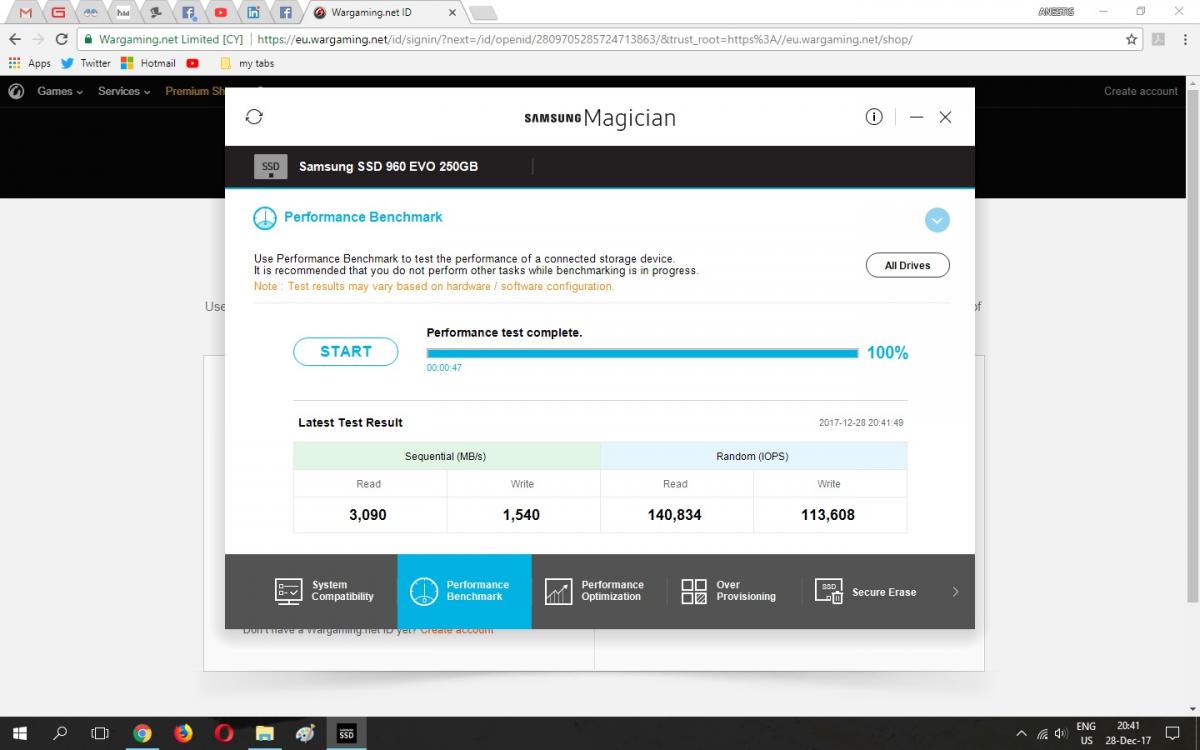Open the Paint app taskbar icon
1200x750 pixels.
[x=305, y=733]
